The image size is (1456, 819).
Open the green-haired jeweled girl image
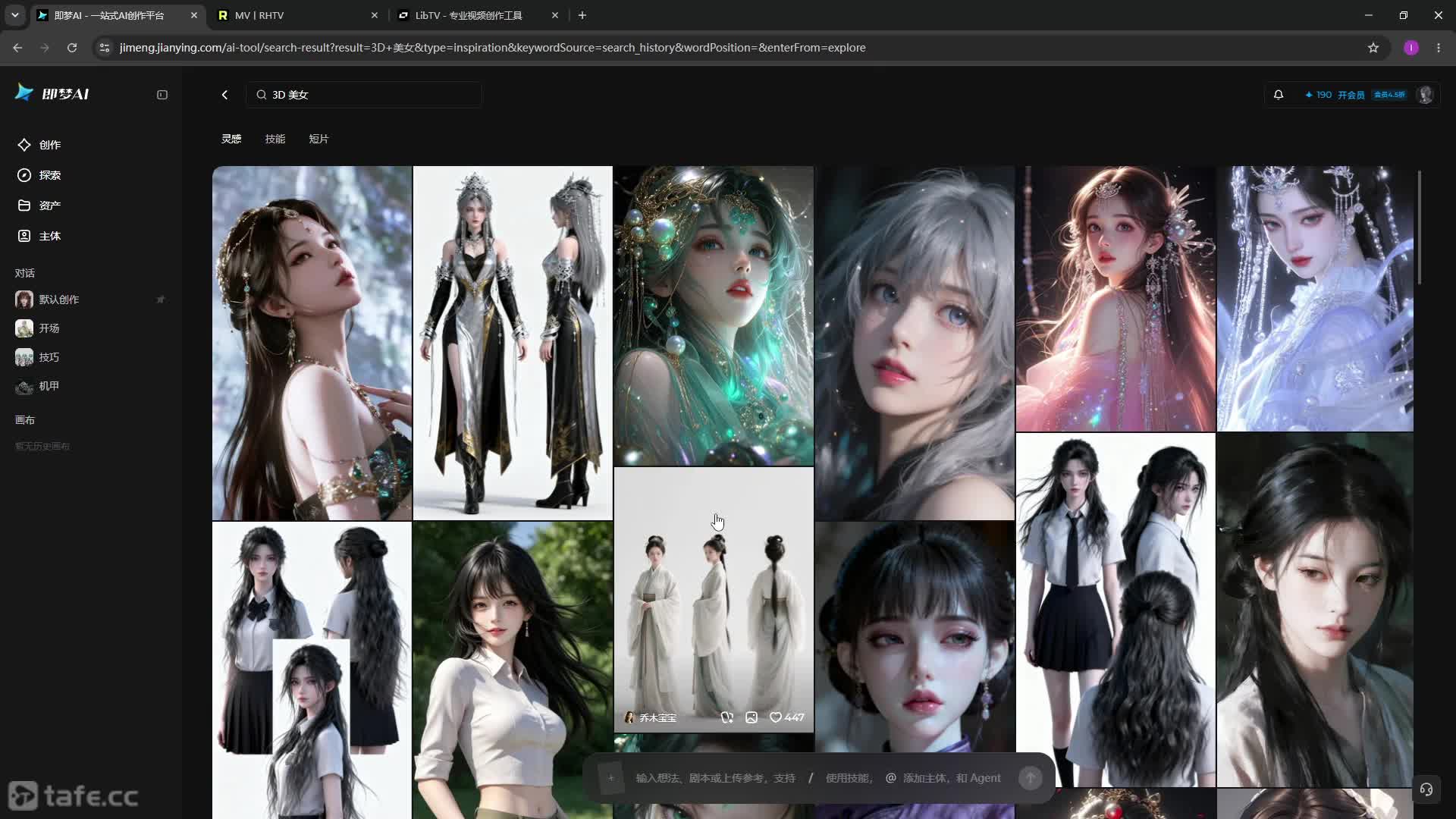click(714, 315)
